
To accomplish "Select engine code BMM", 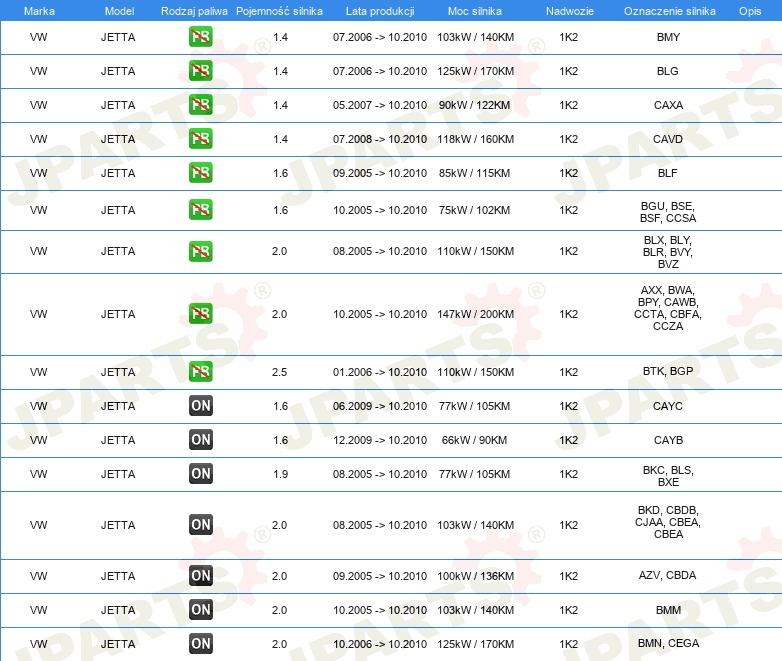I will [x=668, y=610].
